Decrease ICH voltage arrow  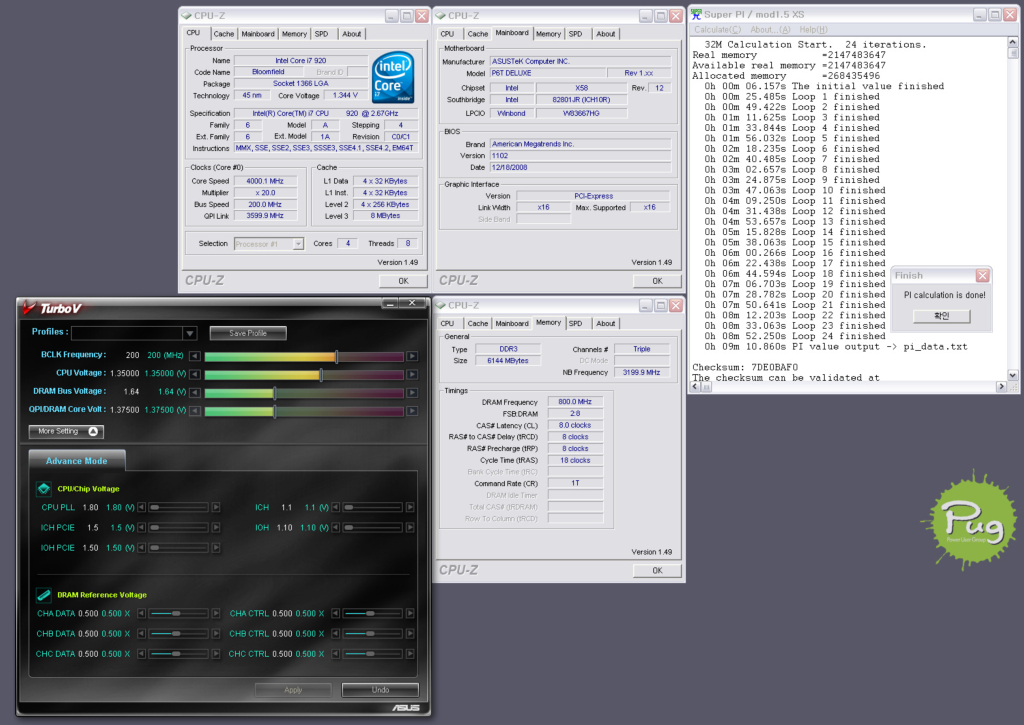(336, 508)
